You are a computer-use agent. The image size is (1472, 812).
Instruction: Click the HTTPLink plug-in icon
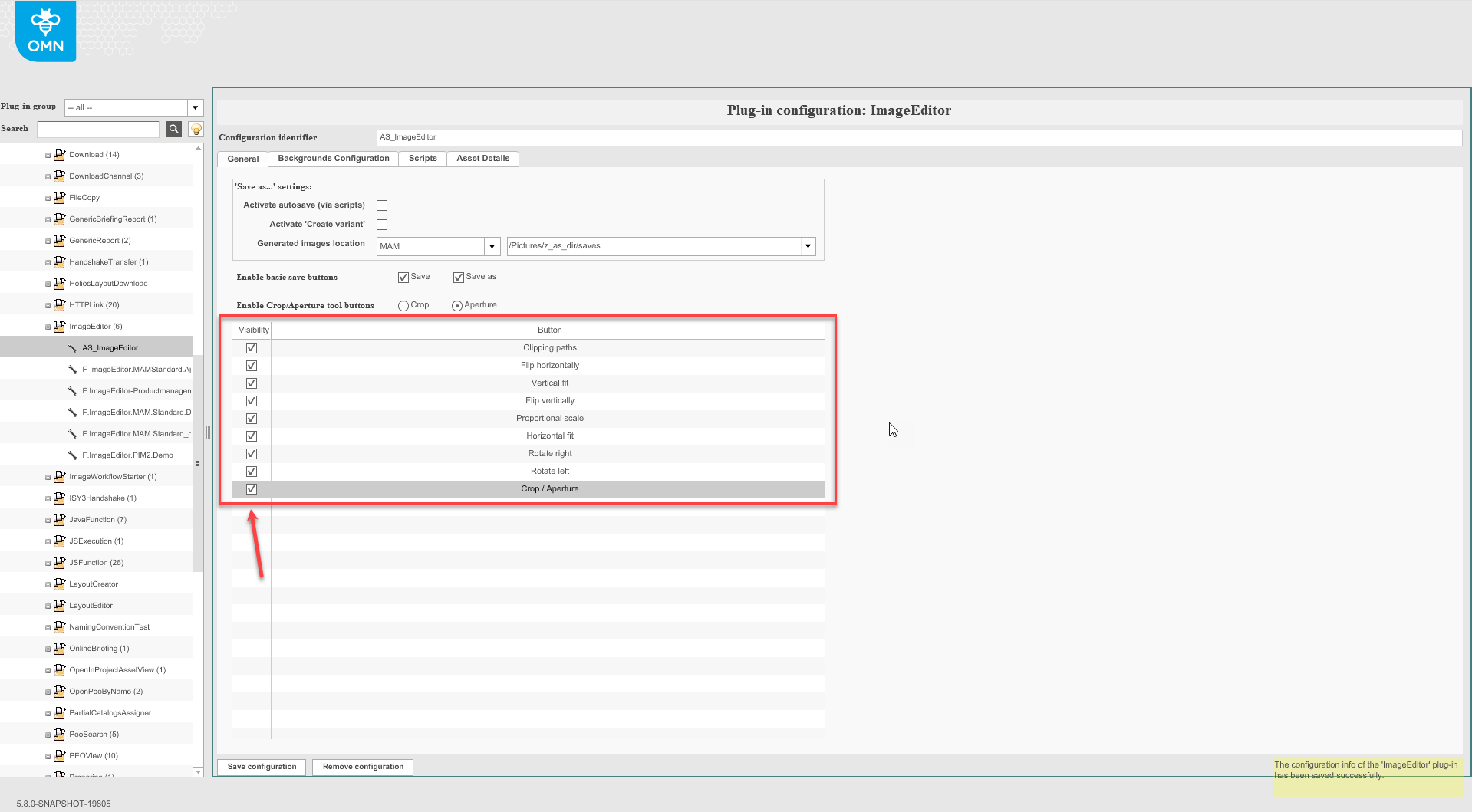tap(60, 304)
